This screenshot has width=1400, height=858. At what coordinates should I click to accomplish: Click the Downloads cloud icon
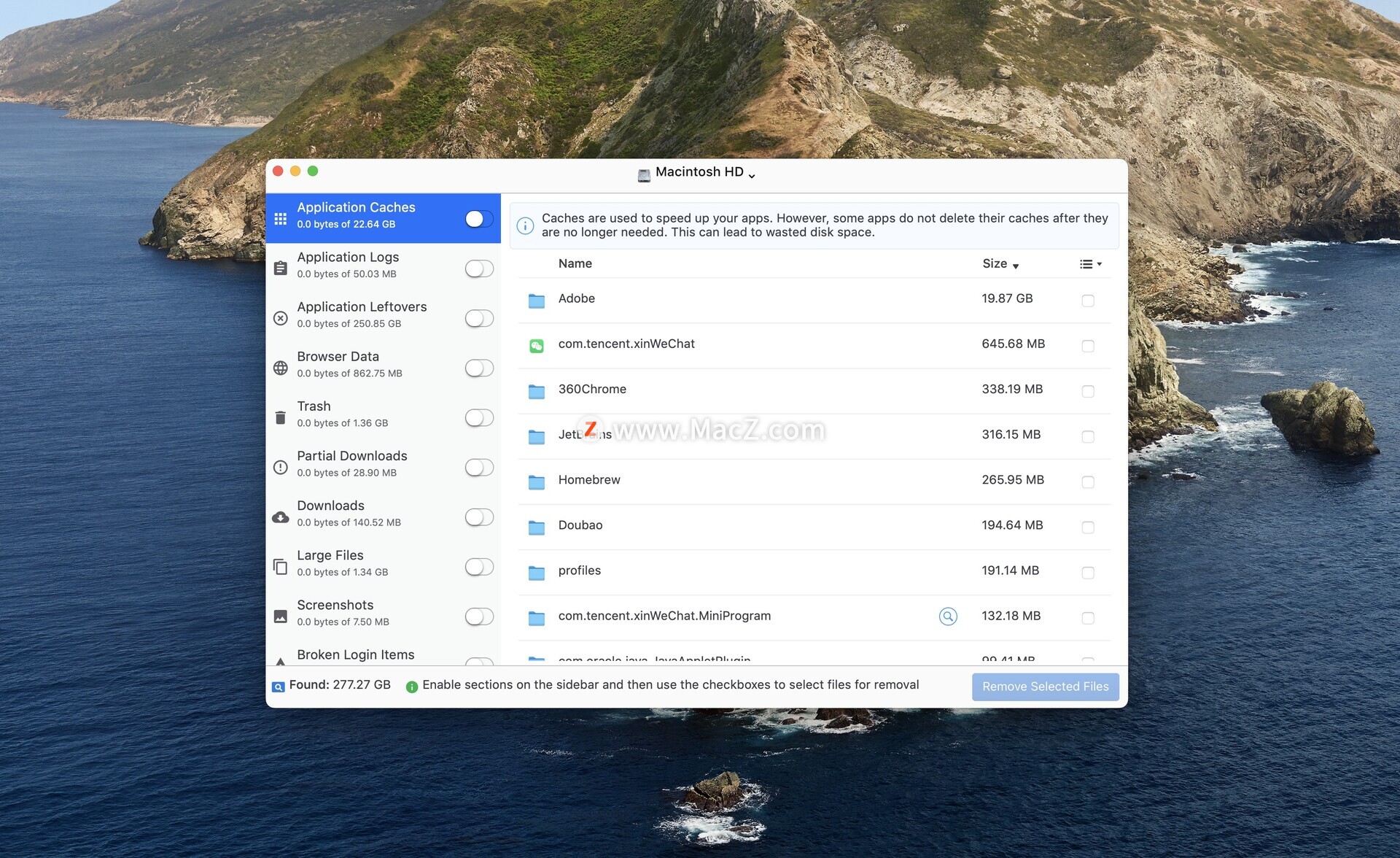coord(280,517)
